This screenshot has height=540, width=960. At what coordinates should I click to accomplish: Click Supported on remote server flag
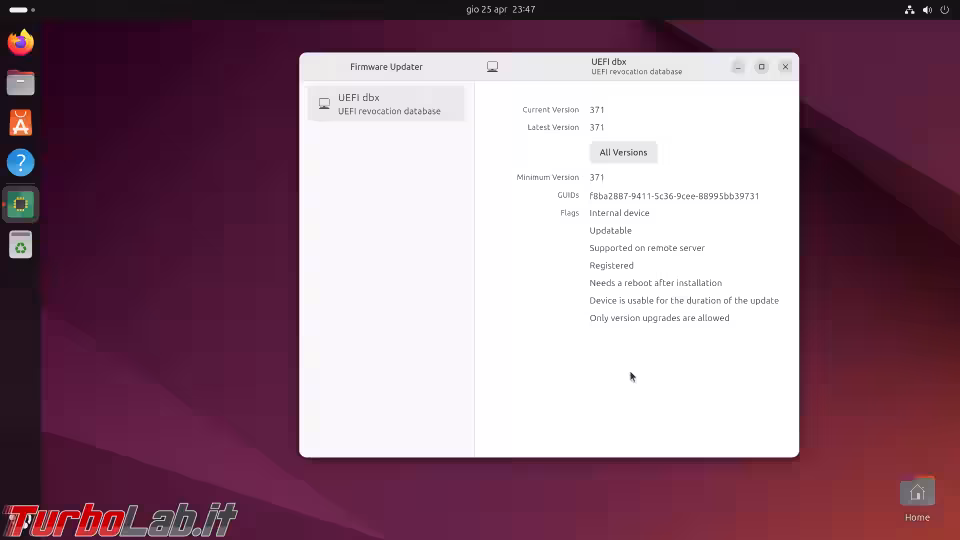[647, 248]
